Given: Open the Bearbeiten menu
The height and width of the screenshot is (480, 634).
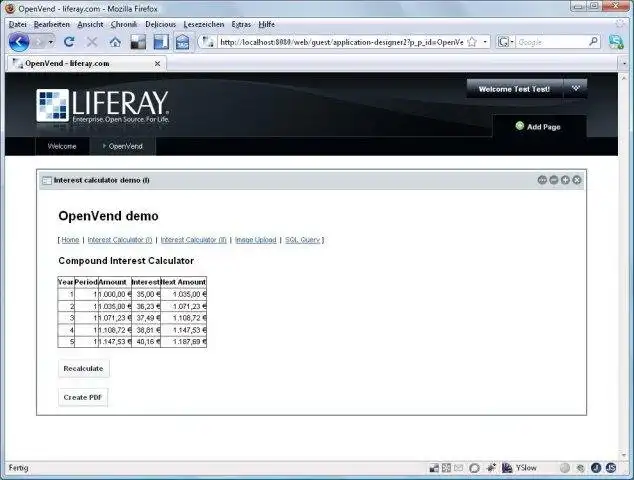Looking at the screenshot, I should pyautogui.click(x=52, y=24).
